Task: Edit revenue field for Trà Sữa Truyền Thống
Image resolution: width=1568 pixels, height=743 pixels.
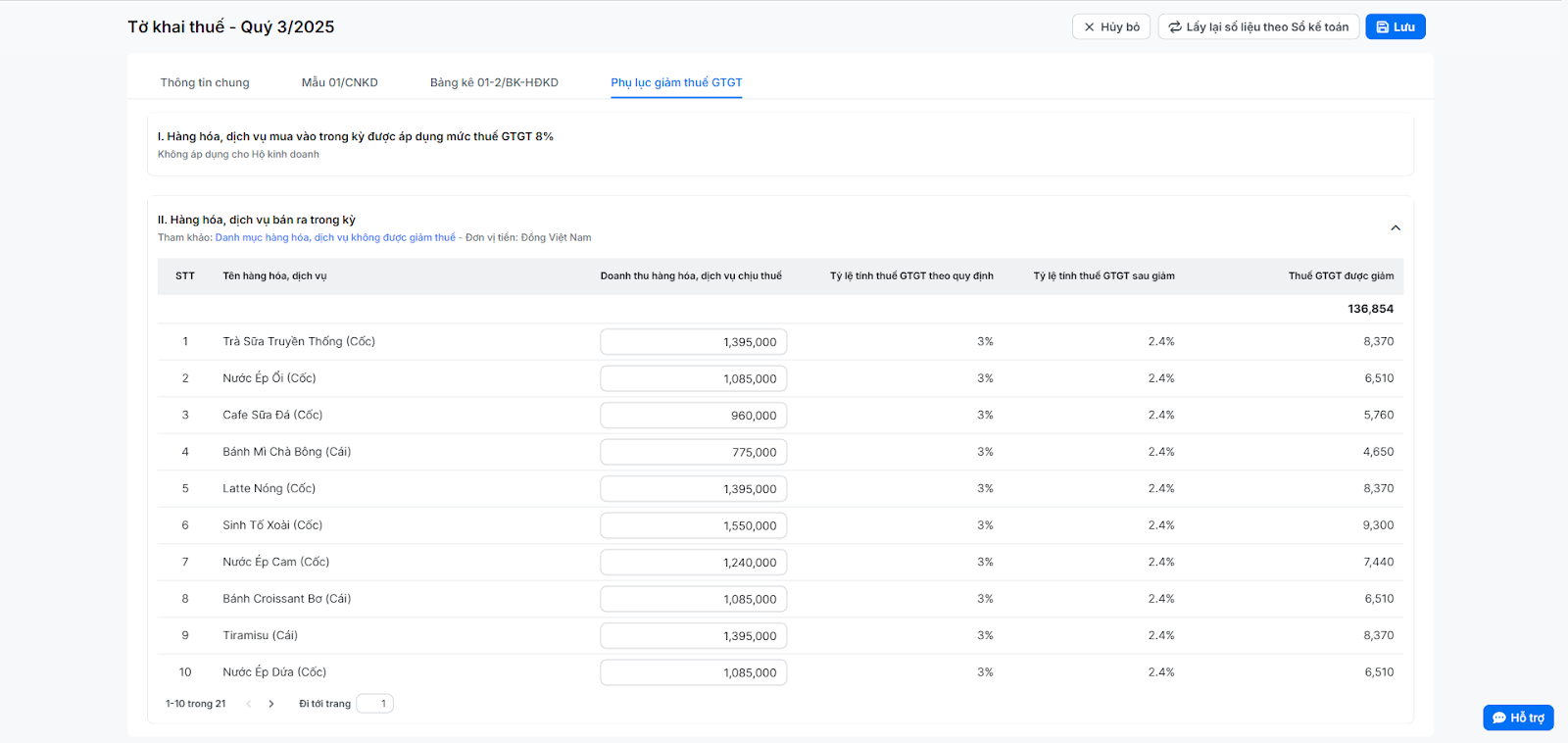Action: (693, 342)
